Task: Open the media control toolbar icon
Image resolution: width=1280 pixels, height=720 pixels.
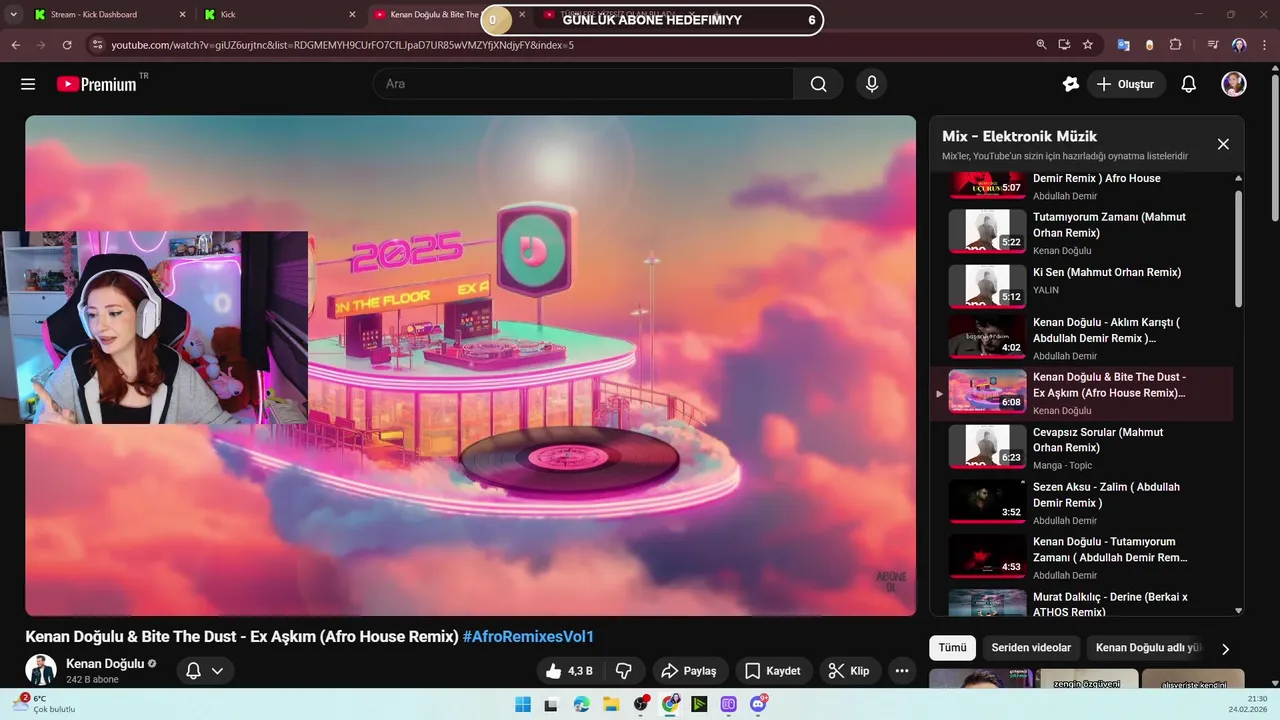Action: 1213,45
